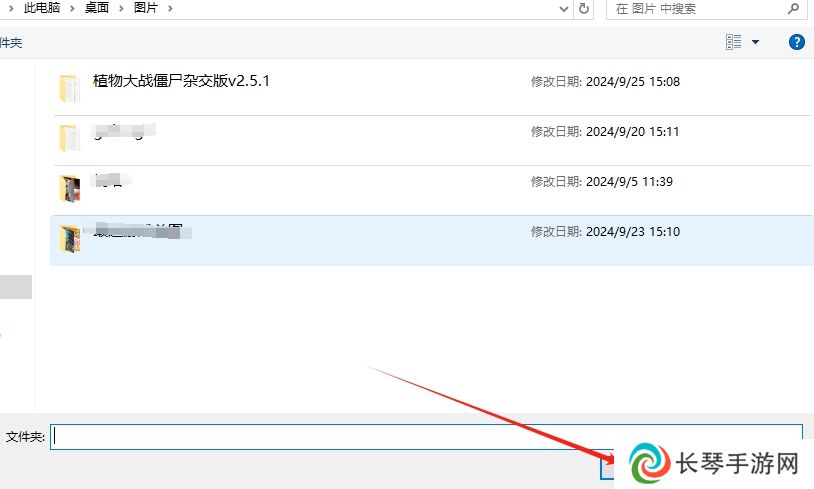
Task: Click the highlighted folder icon dated 2024/9/23 15:10
Action: pyautogui.click(x=70, y=238)
